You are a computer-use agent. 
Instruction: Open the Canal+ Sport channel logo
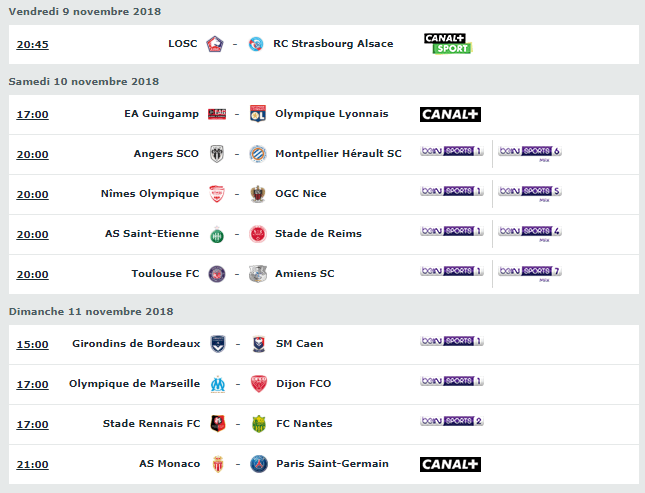pos(448,44)
